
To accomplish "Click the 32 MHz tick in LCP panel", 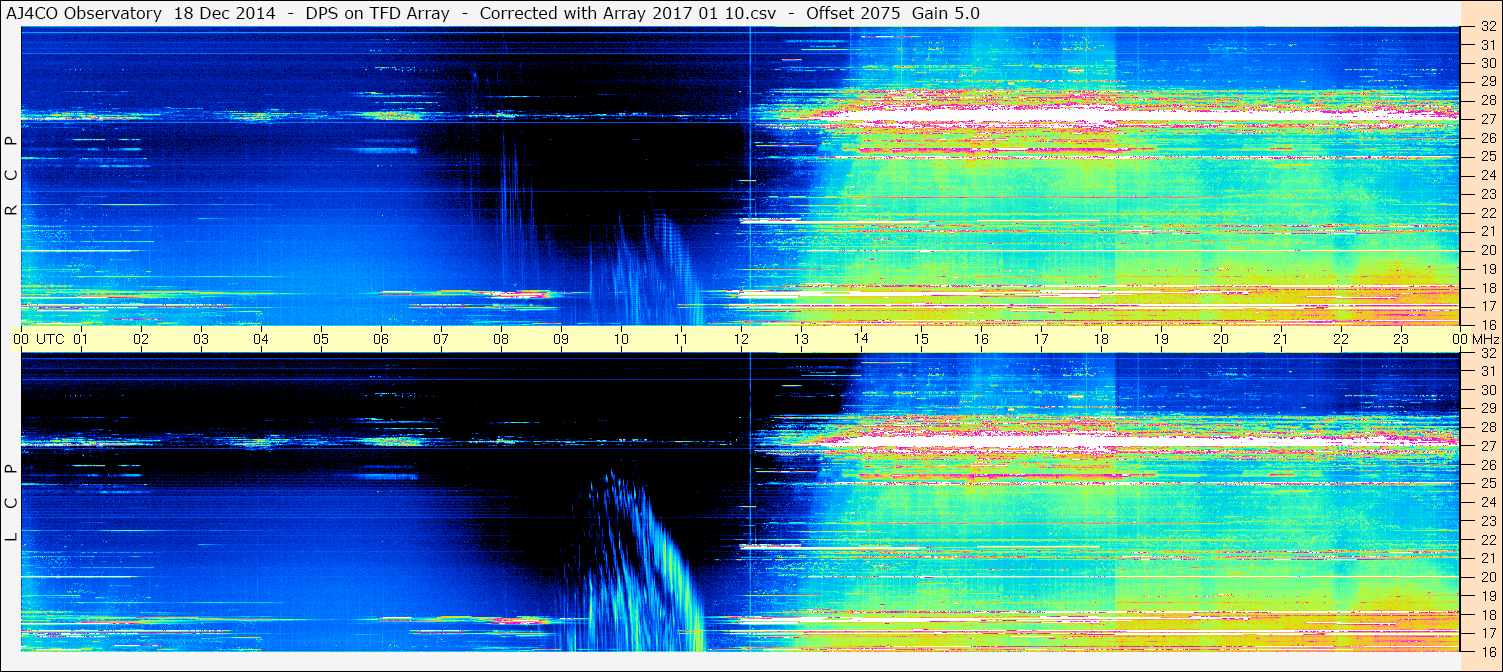I will [1488, 353].
